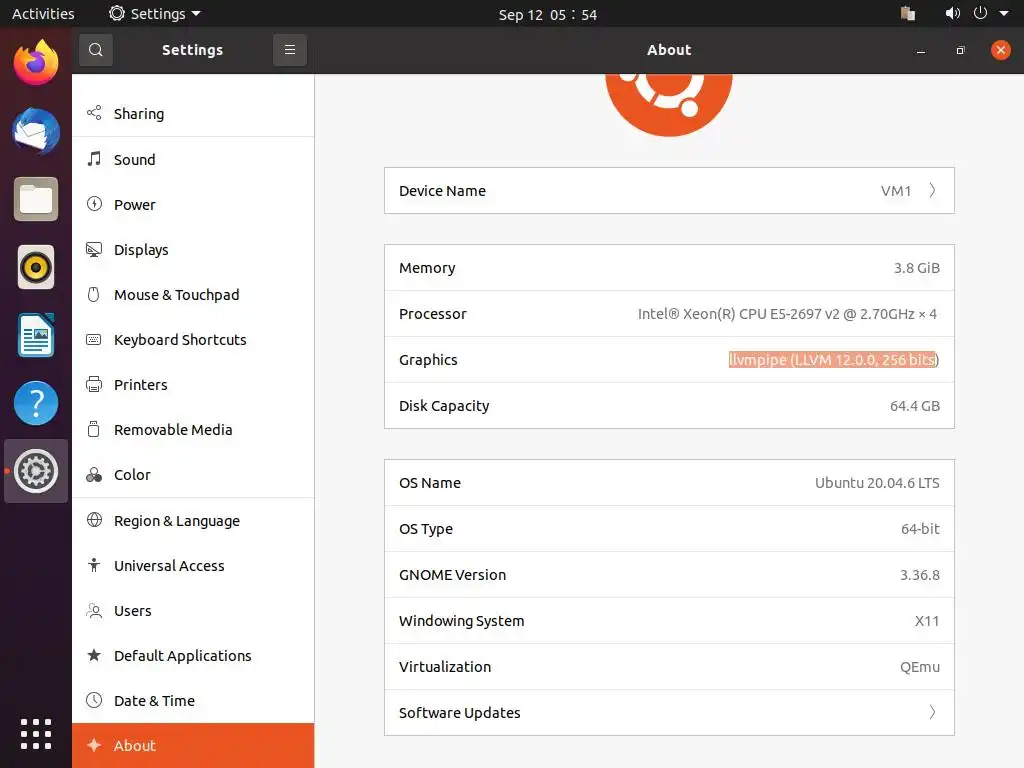
Task: Click the Universal Access person icon
Action: 94,565
